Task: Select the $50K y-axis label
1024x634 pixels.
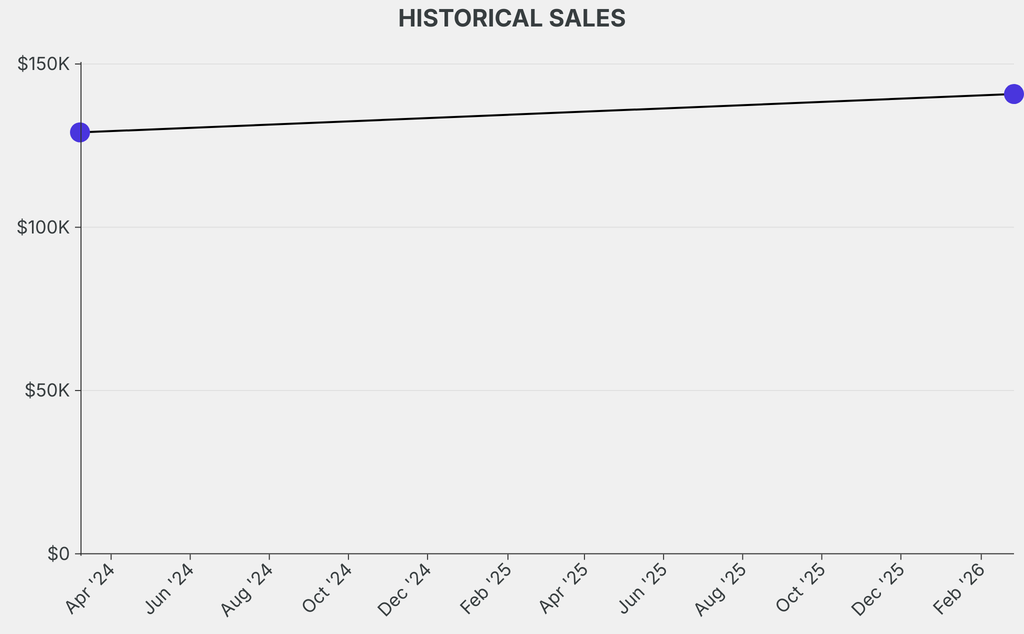Action: click(48, 390)
